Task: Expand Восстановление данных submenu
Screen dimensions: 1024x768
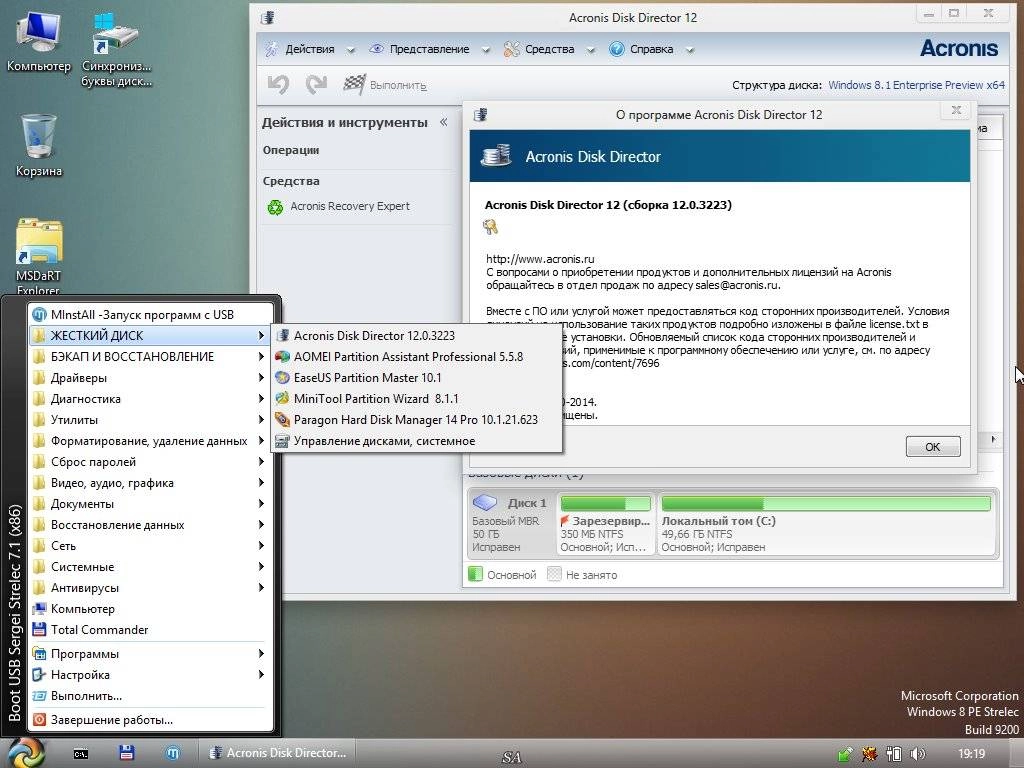Action: [x=150, y=524]
